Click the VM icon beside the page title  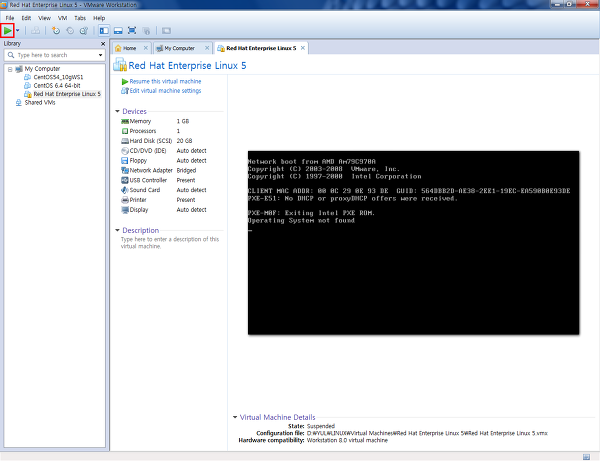pos(120,65)
